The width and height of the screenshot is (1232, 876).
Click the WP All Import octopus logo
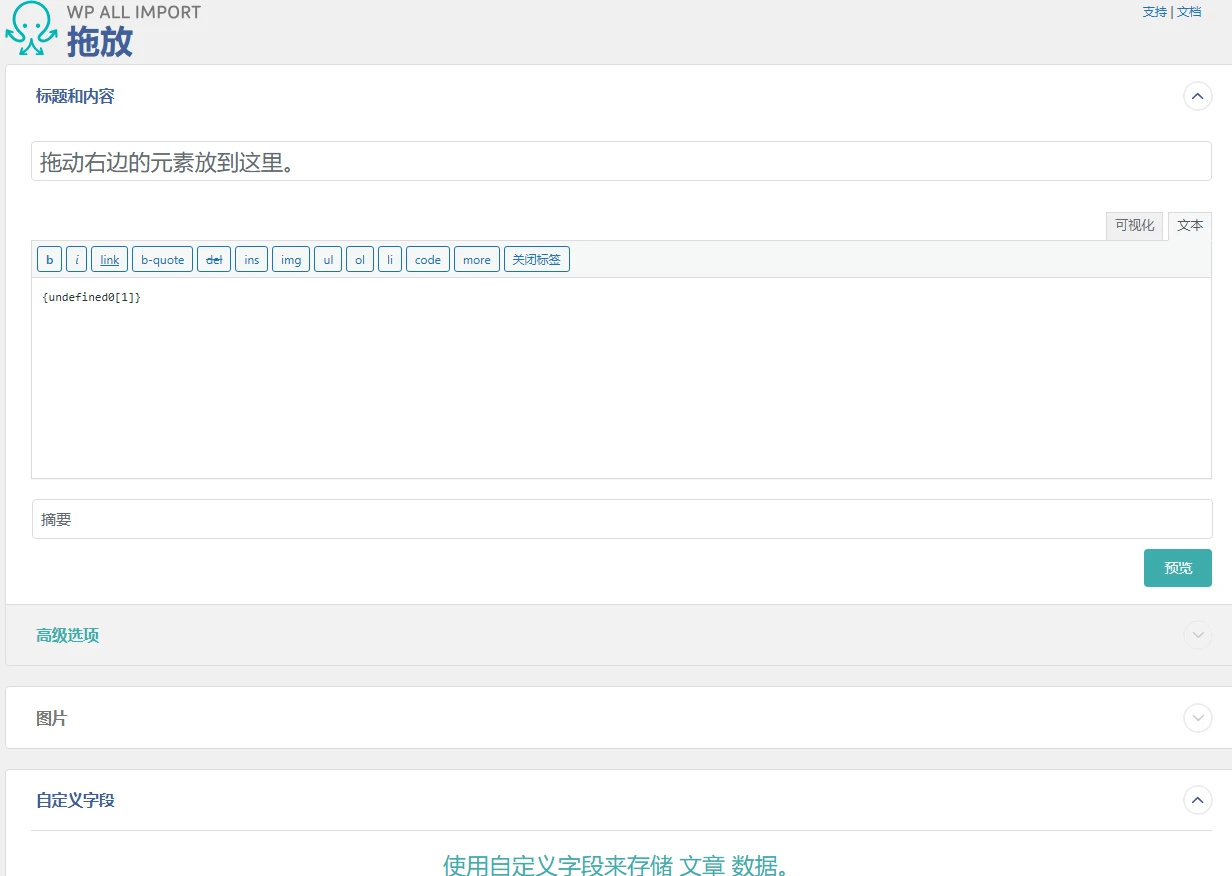click(29, 28)
